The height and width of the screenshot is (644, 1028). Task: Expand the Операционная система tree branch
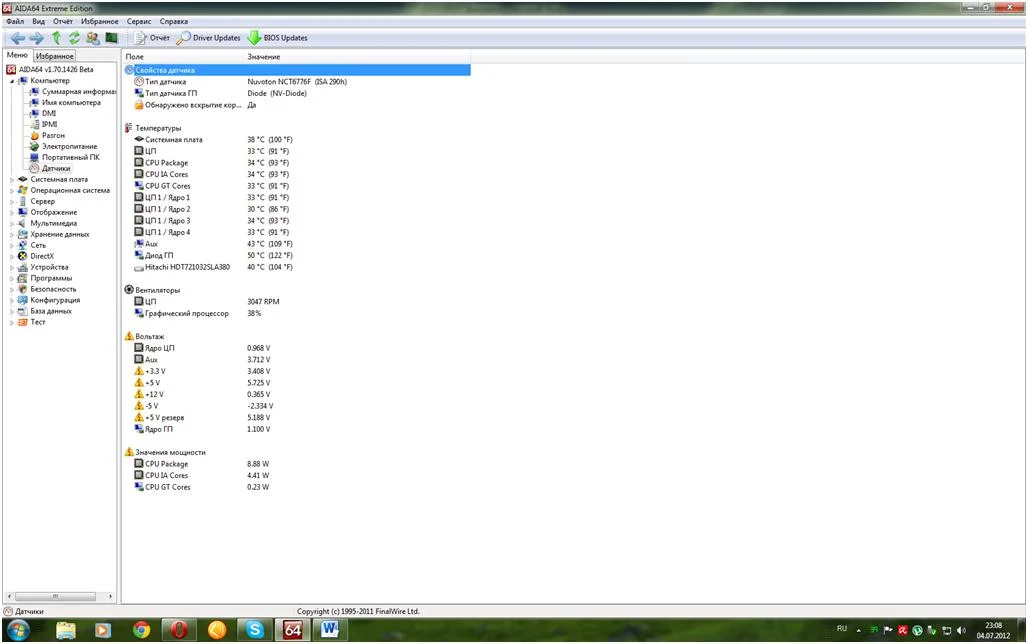pos(12,191)
